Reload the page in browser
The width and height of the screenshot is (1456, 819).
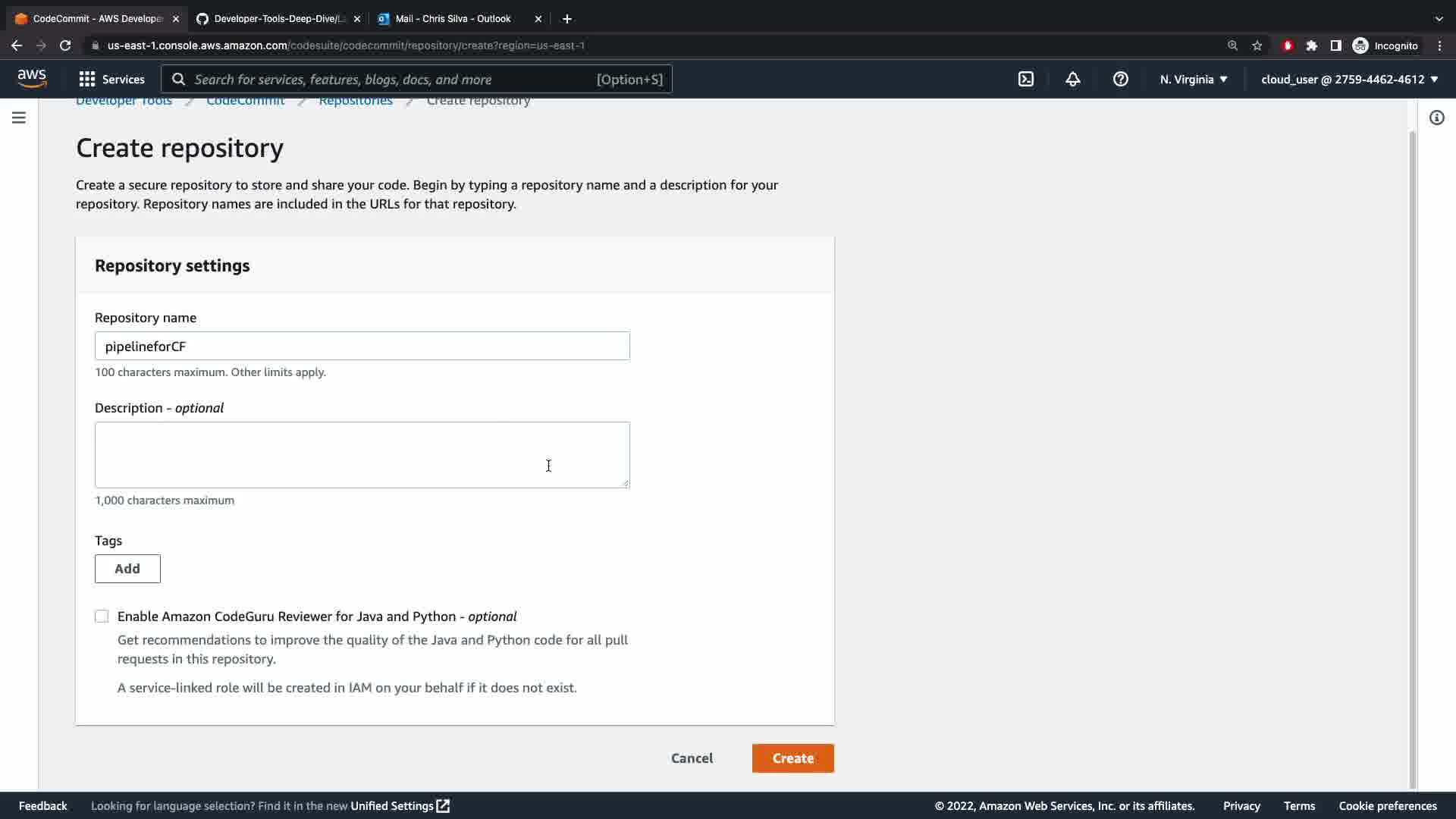(65, 45)
